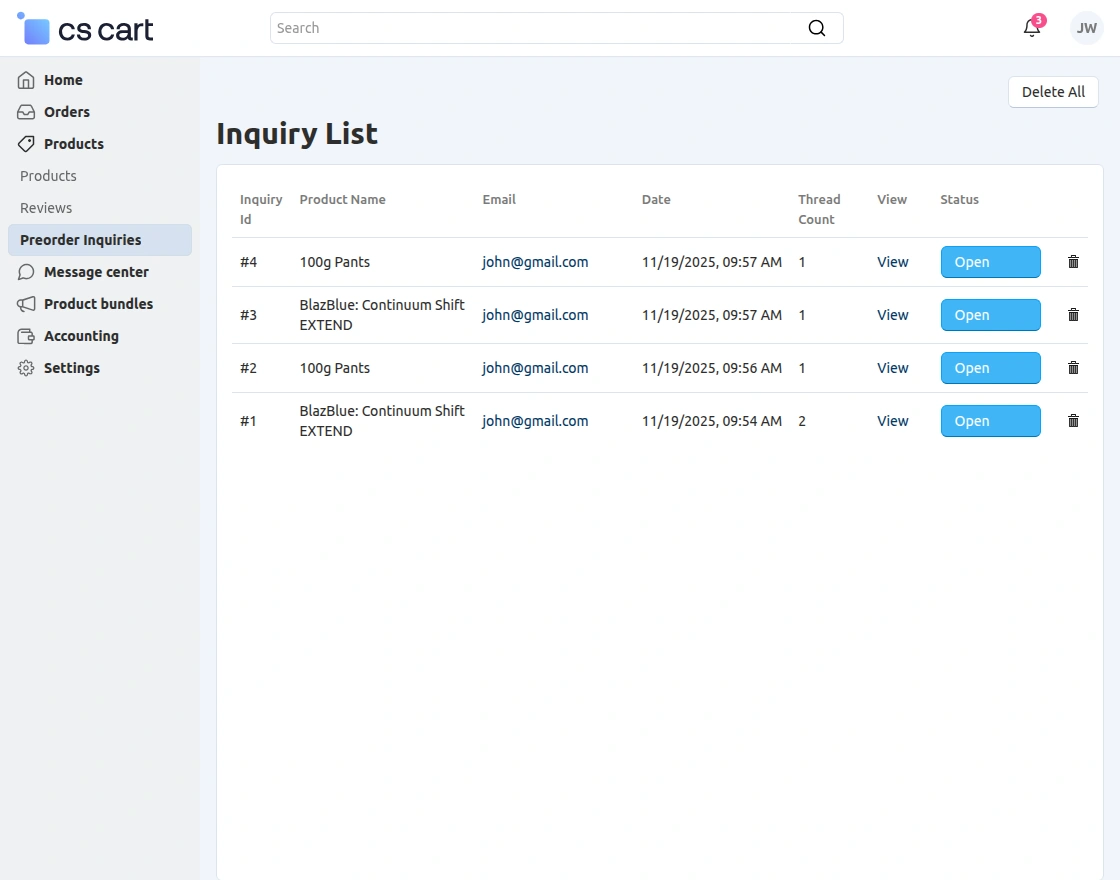Image resolution: width=1120 pixels, height=880 pixels.
Task: Delete inquiry #4 with its trash icon
Action: click(x=1073, y=262)
